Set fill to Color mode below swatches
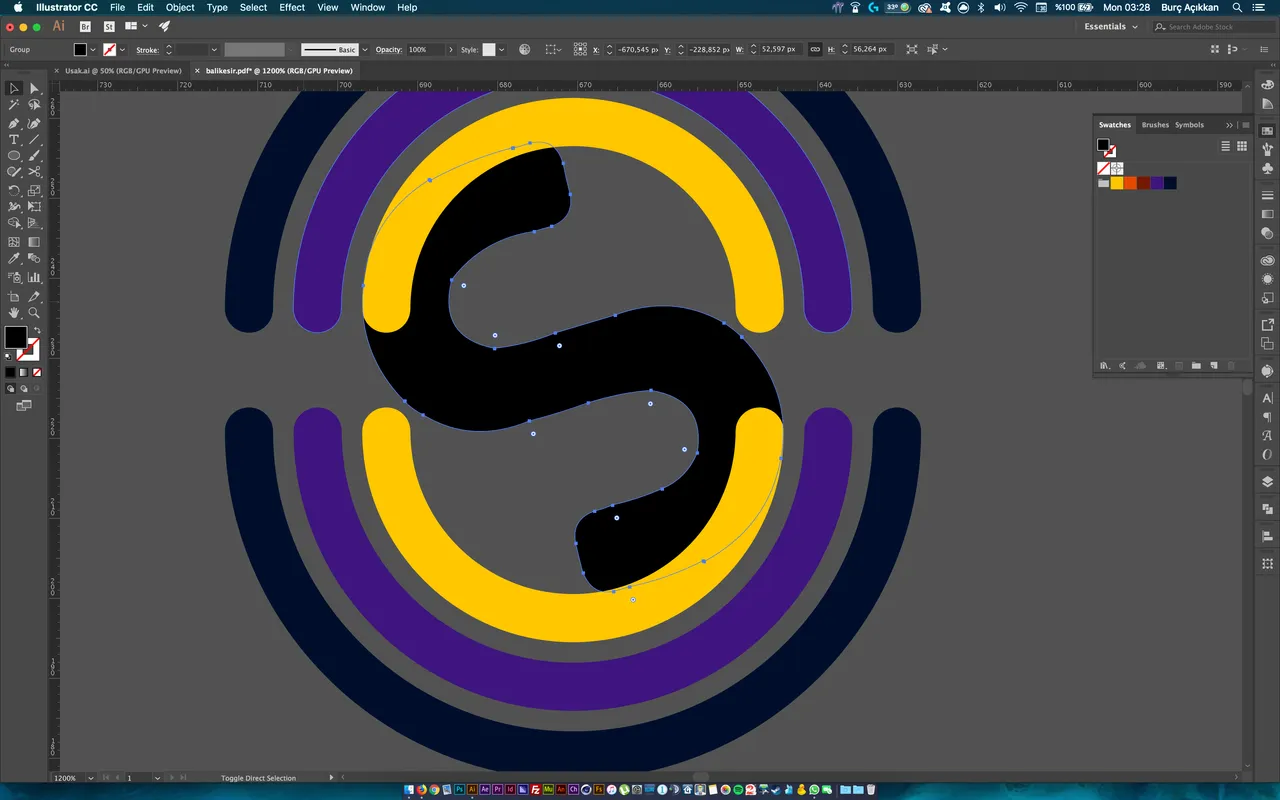The height and width of the screenshot is (800, 1280). (10, 372)
